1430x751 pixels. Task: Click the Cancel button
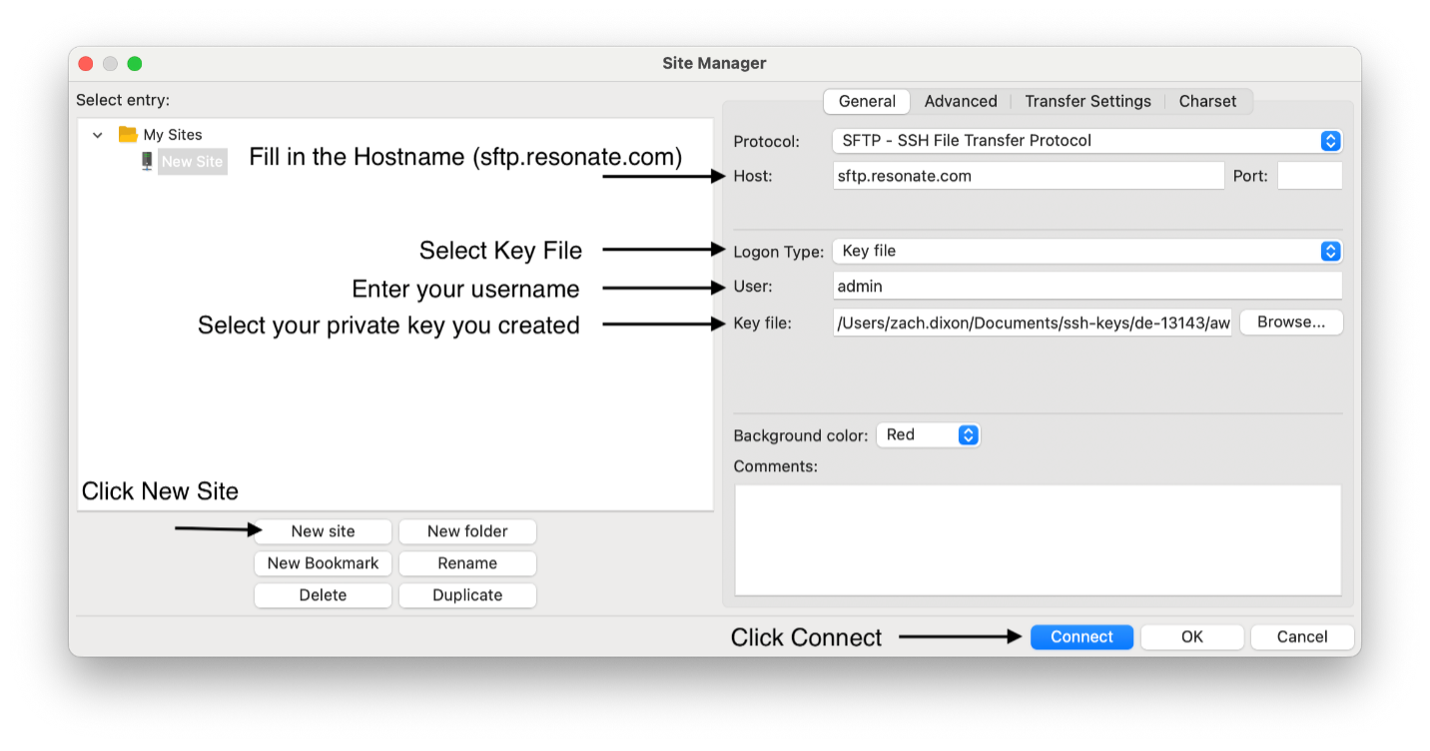1302,637
